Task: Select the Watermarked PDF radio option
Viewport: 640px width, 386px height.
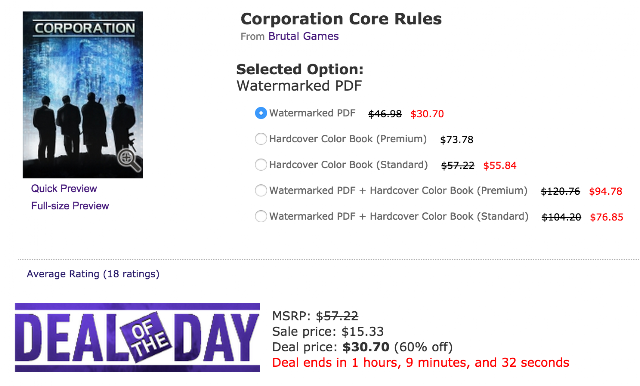Action: [x=261, y=113]
